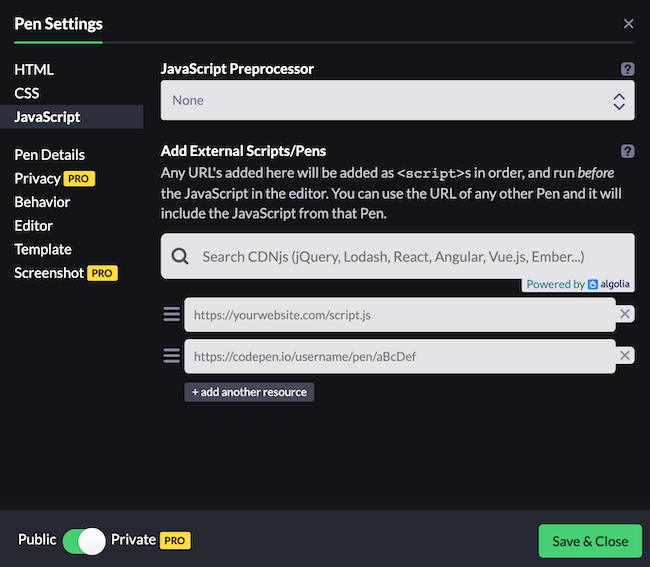Image resolution: width=650 pixels, height=567 pixels.
Task: Click the JavaScript Preprocessor help icon
Action: click(627, 69)
